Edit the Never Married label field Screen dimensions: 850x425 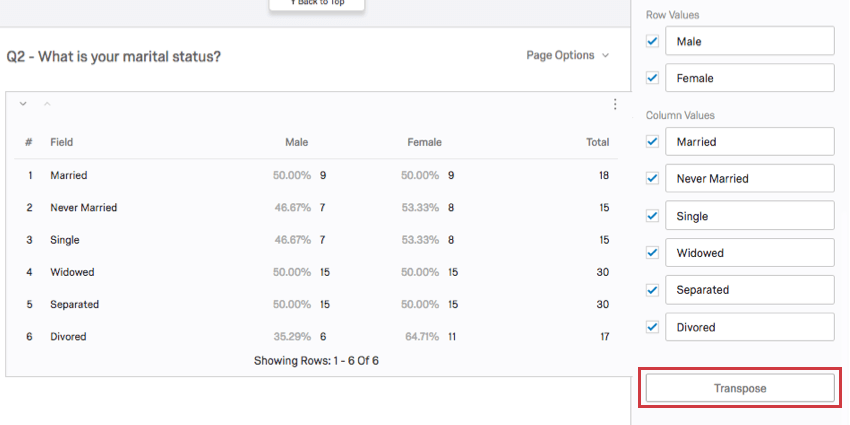coord(750,179)
